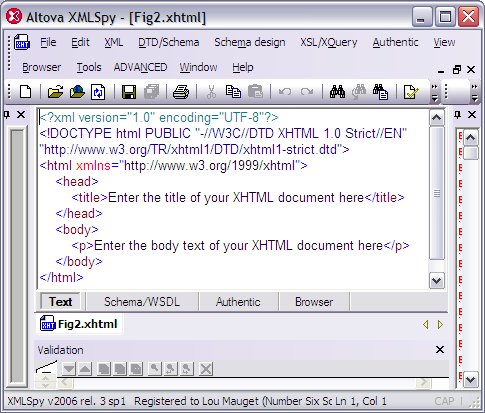Click the Reload file icon
This screenshot has width=485, height=413.
pos(98,92)
